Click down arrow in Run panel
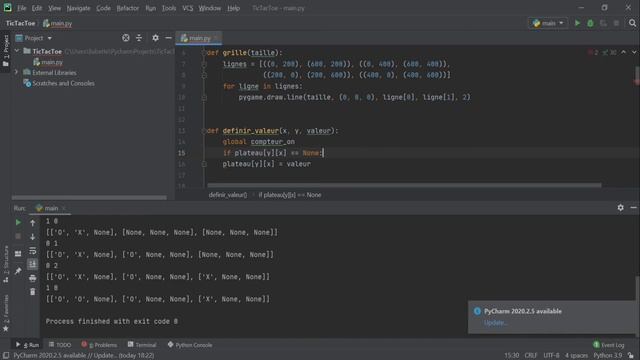This screenshot has width=640, height=360. [33, 236]
